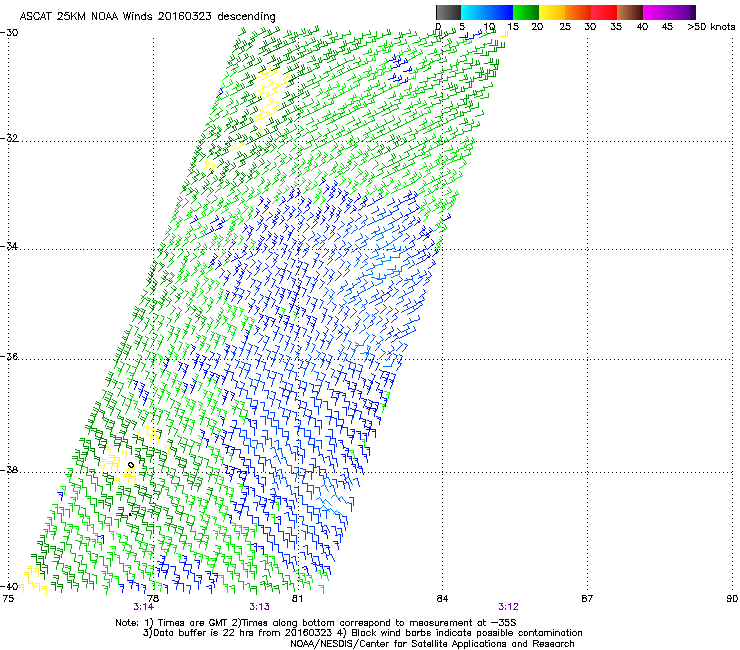
Task: Pick the orange 25-30 knots swatch
Action: pos(578,12)
